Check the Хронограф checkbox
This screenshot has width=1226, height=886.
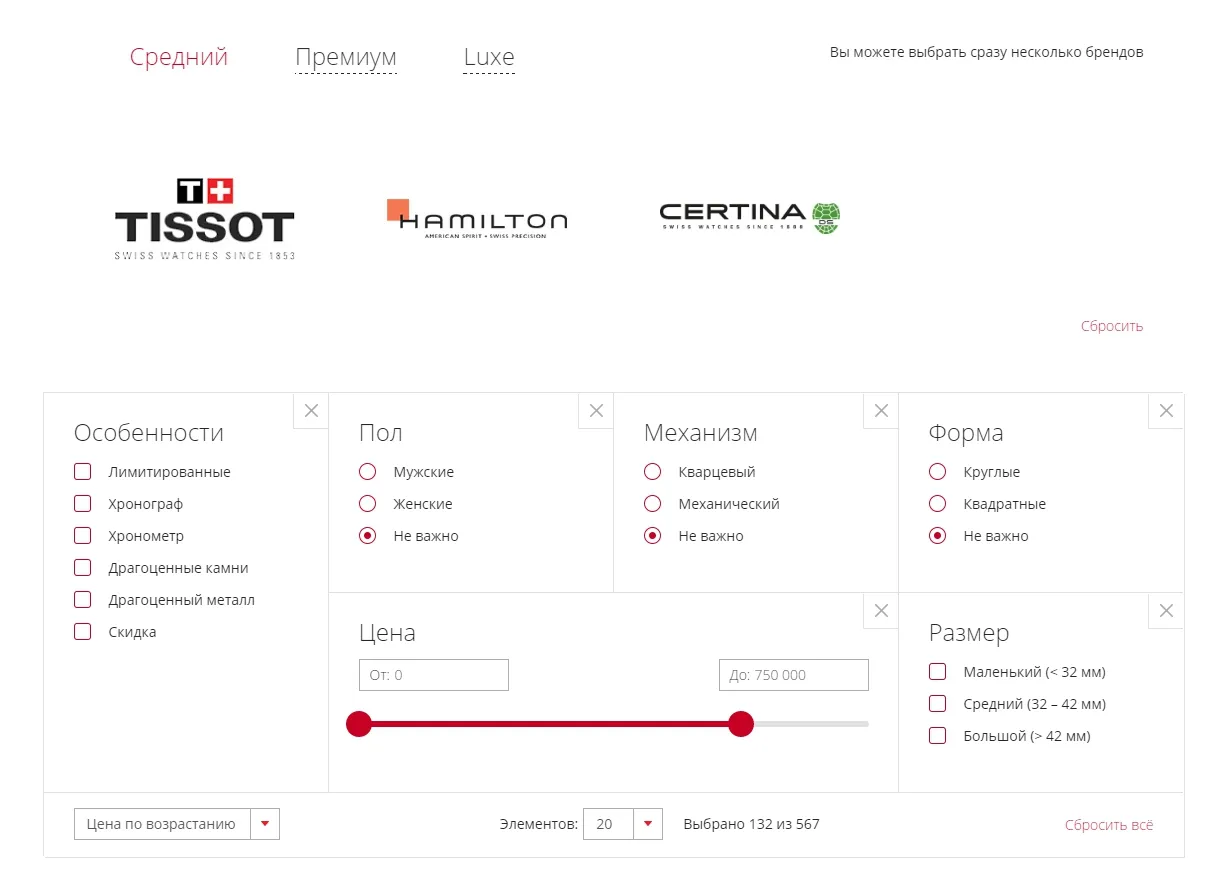click(x=83, y=504)
